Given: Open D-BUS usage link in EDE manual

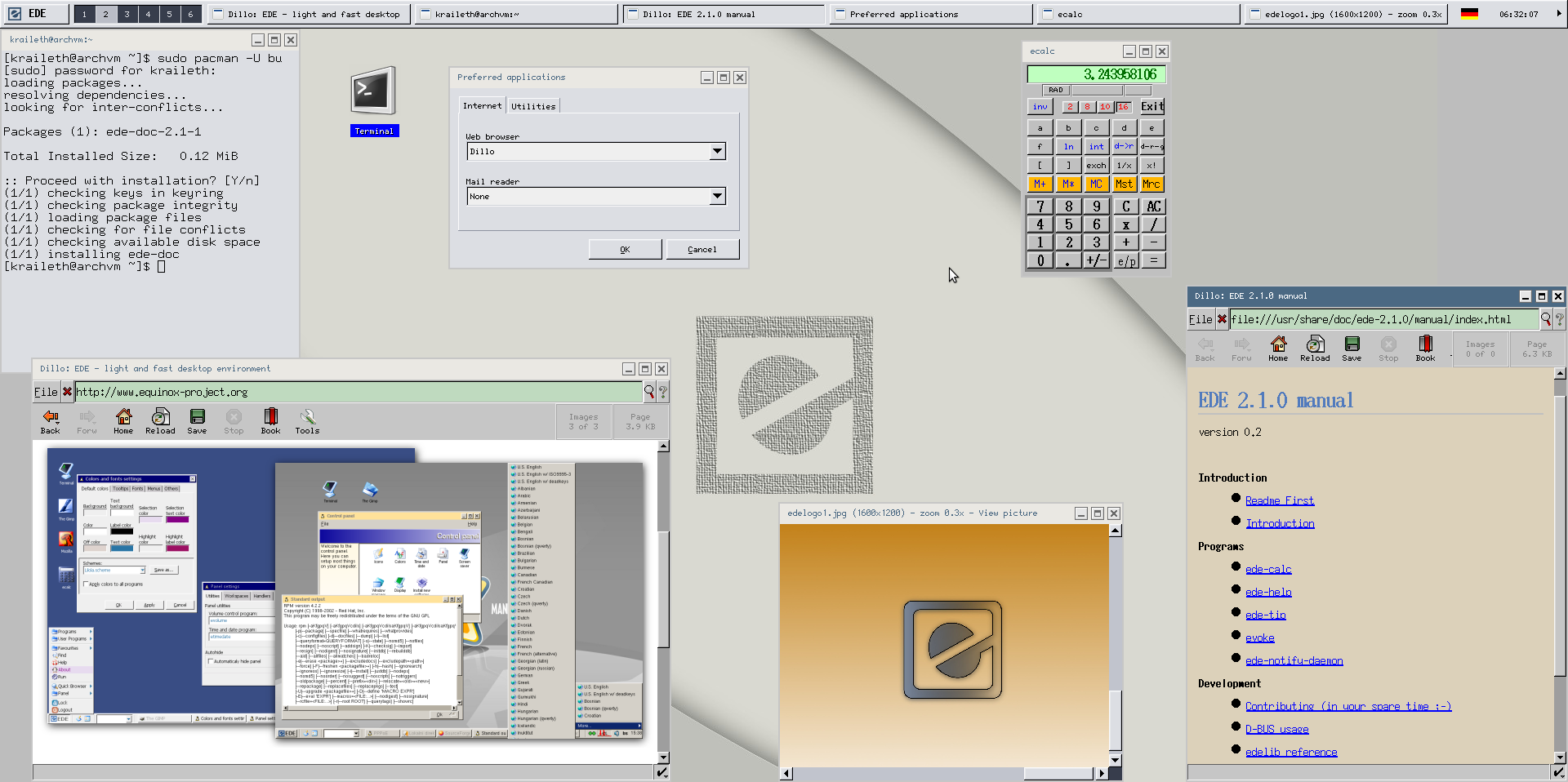Looking at the screenshot, I should point(1276,729).
